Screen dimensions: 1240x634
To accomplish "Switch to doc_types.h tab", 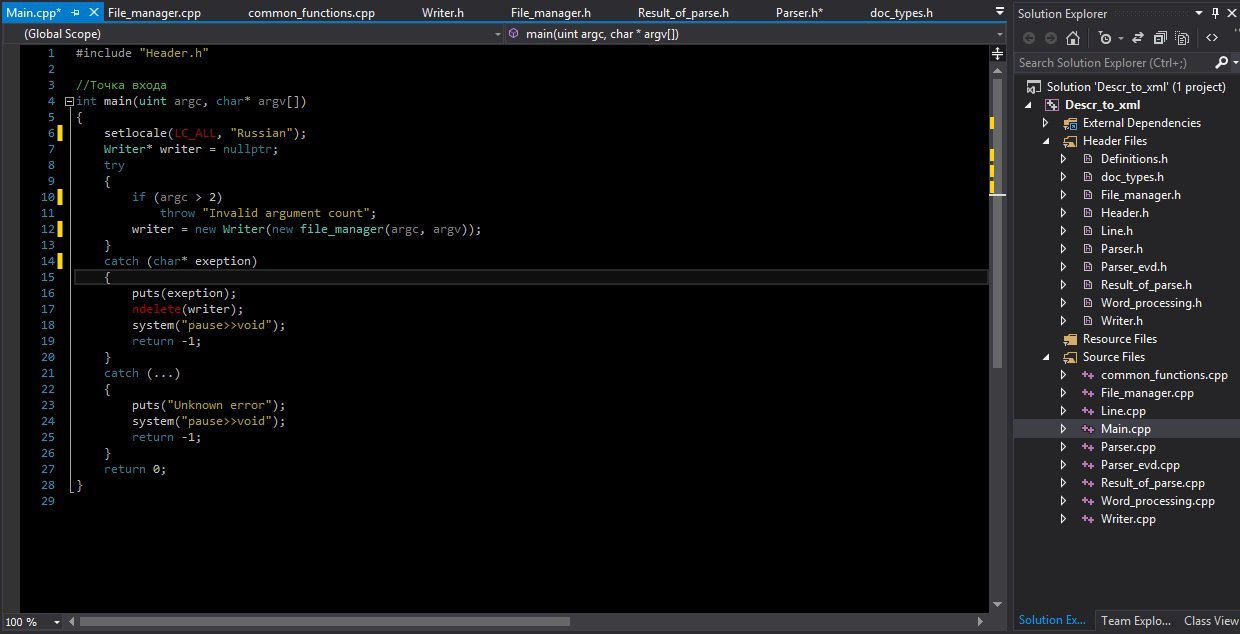I will [x=901, y=13].
